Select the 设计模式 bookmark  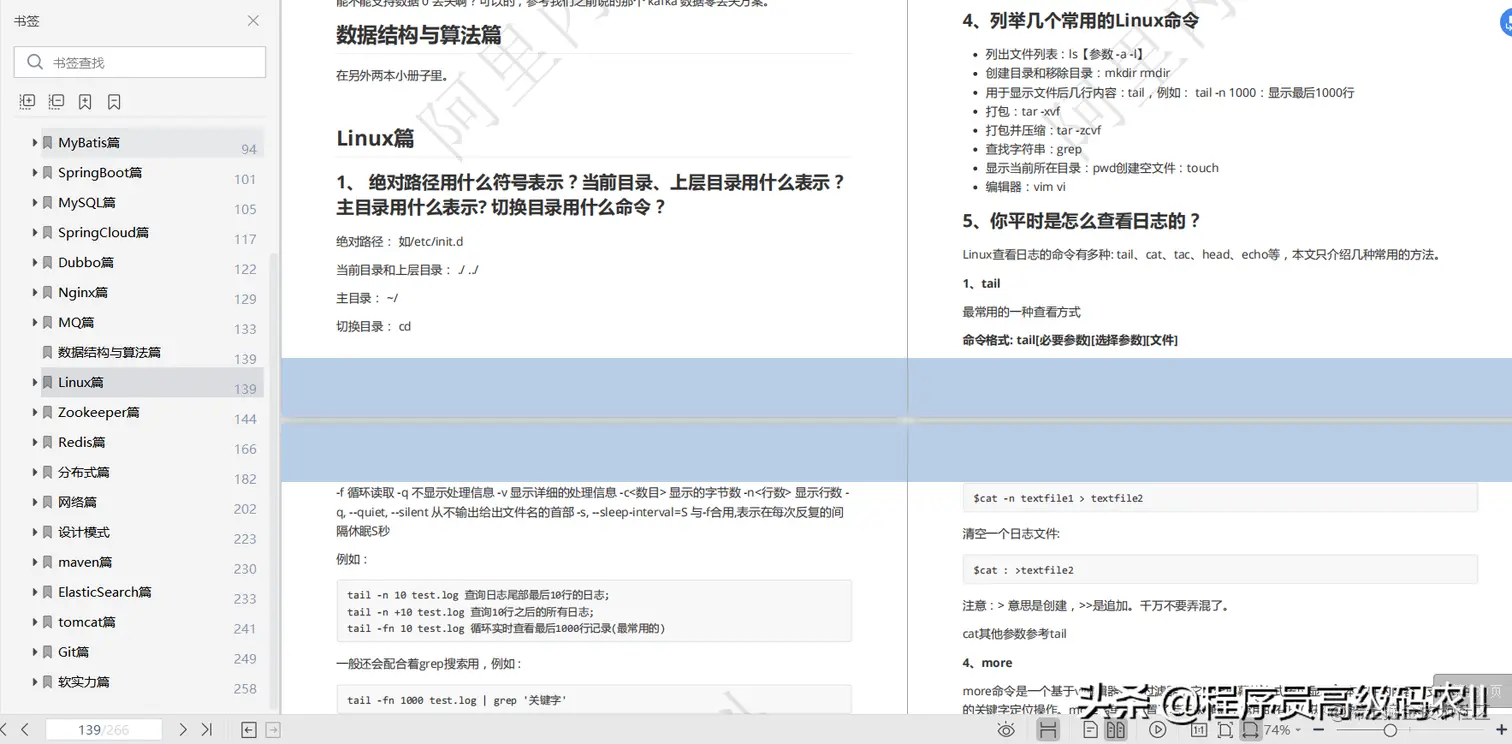pos(84,533)
